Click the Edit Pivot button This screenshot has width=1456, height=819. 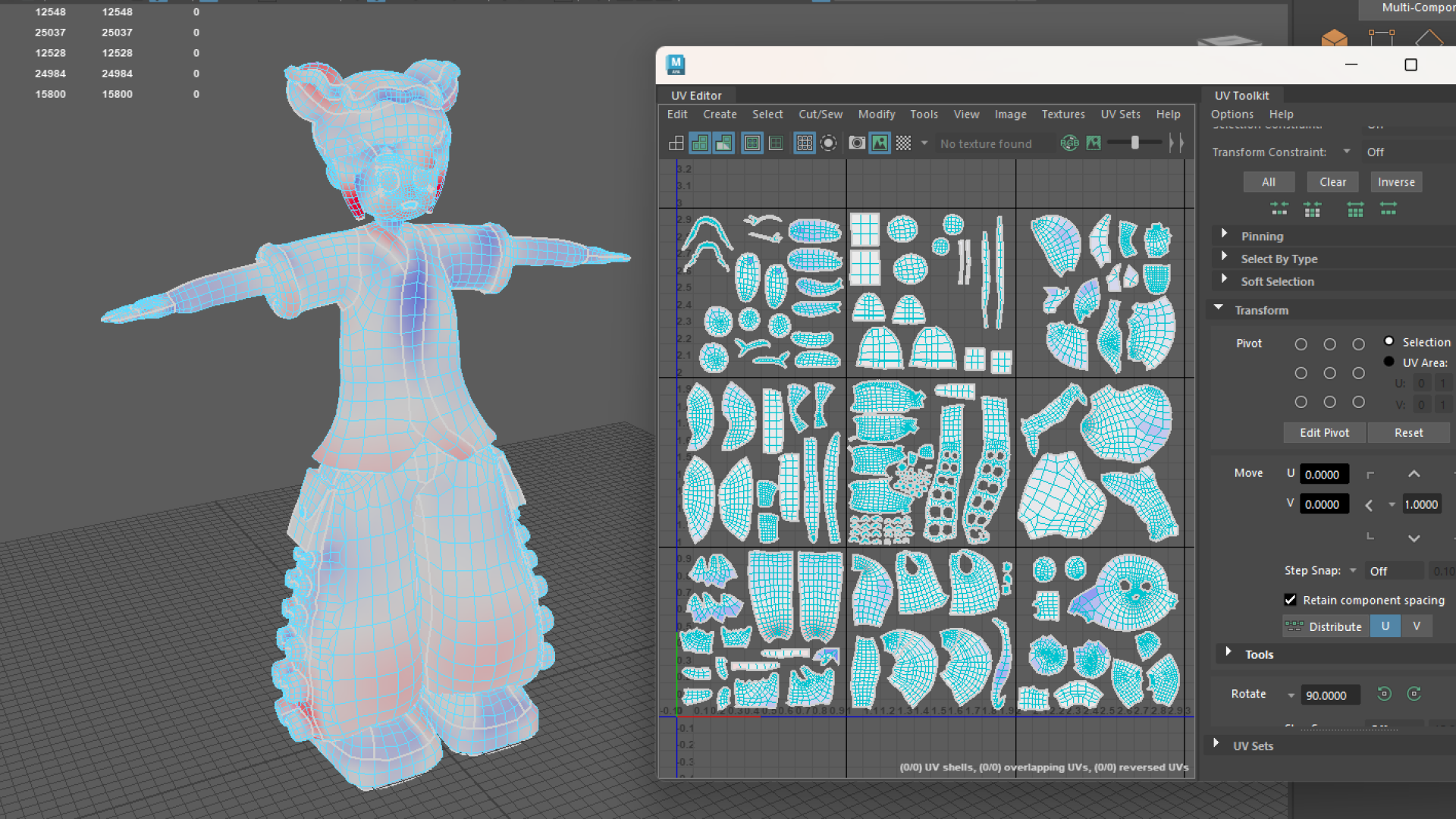pyautogui.click(x=1325, y=433)
